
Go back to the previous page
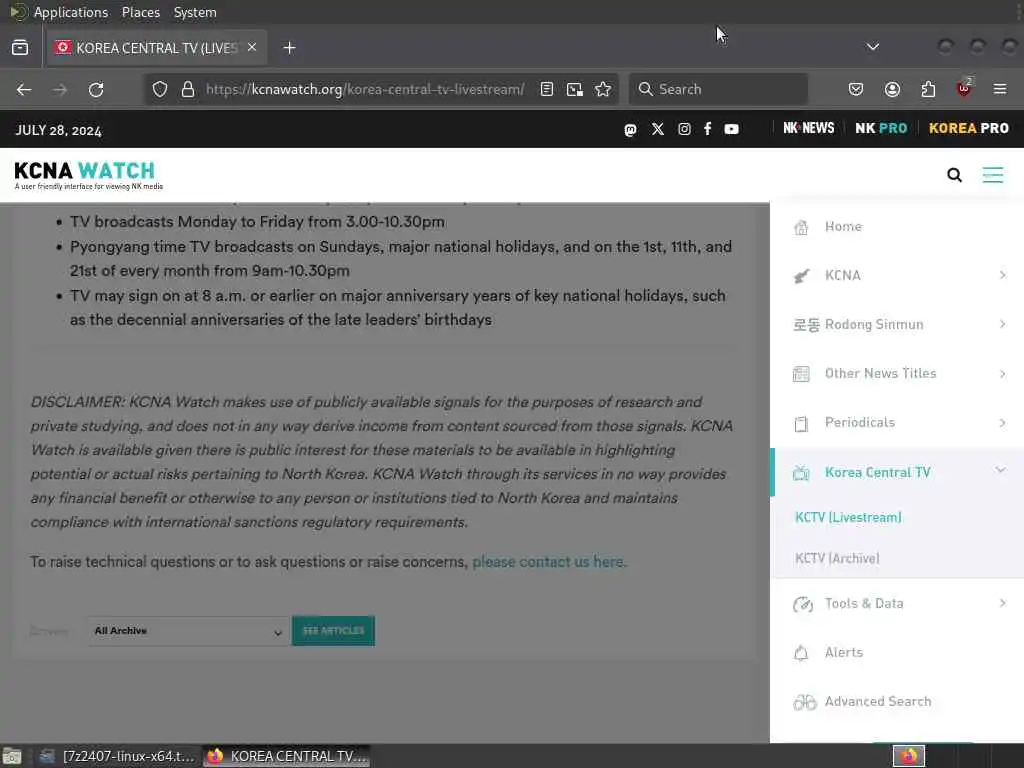coord(24,89)
